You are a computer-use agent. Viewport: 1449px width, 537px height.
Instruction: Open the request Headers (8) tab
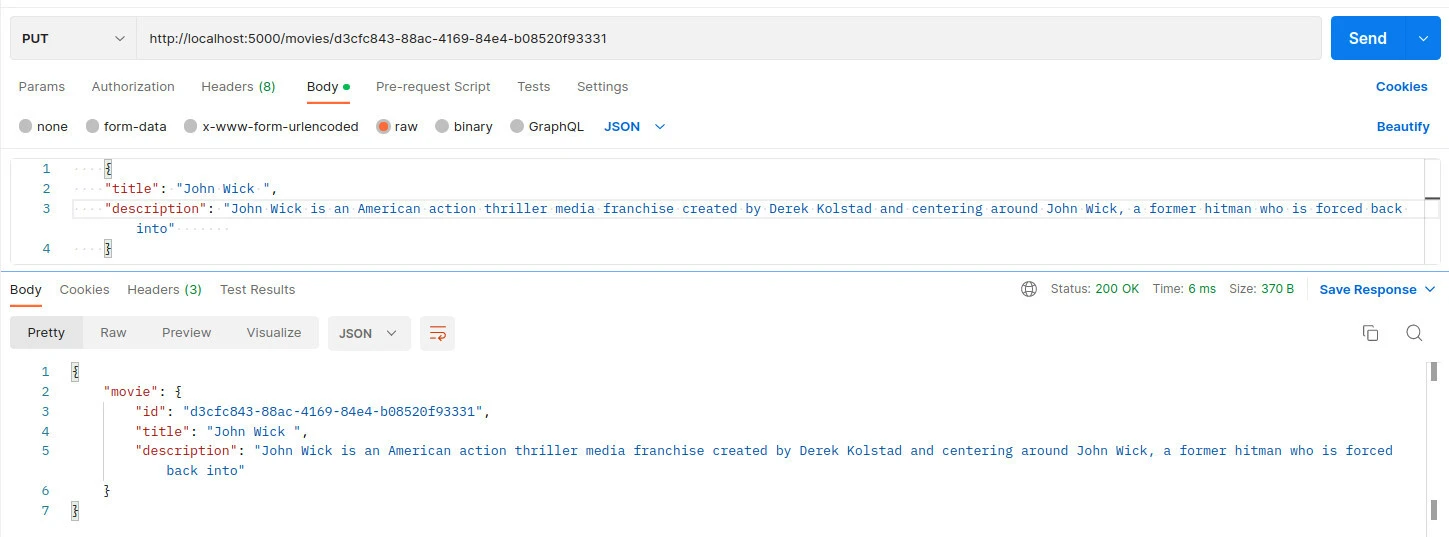[238, 87]
